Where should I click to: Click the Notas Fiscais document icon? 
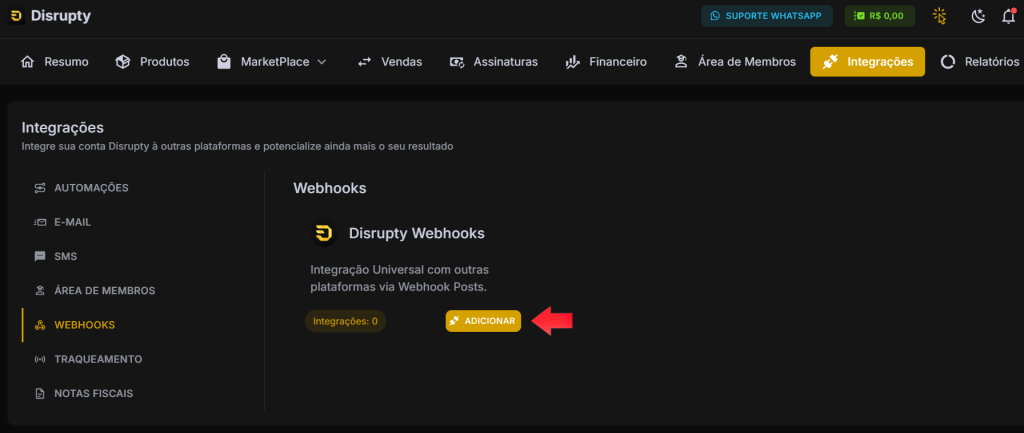point(40,394)
